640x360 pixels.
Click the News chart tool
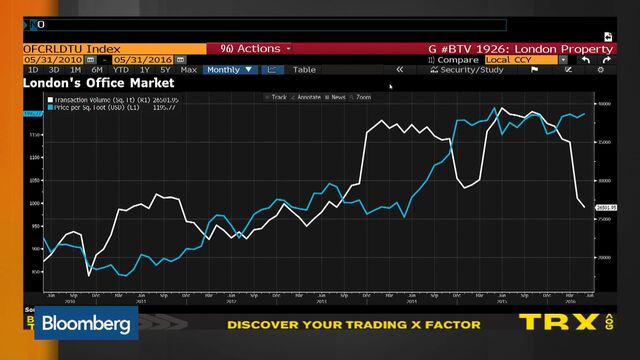(335, 97)
